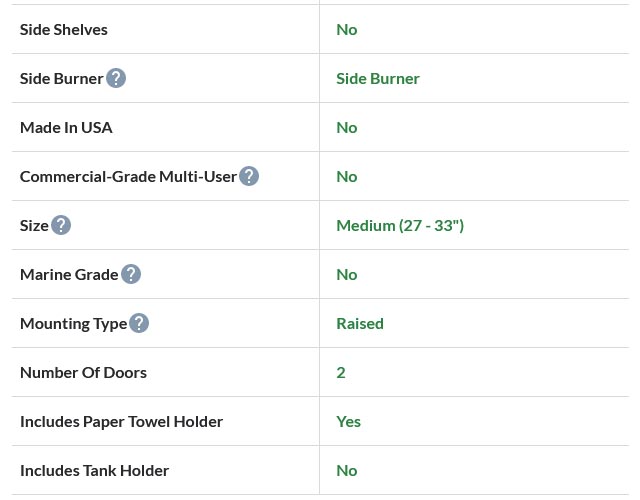Click the Side Shelves row label
Viewport: 640px width, 500px height.
click(x=64, y=29)
